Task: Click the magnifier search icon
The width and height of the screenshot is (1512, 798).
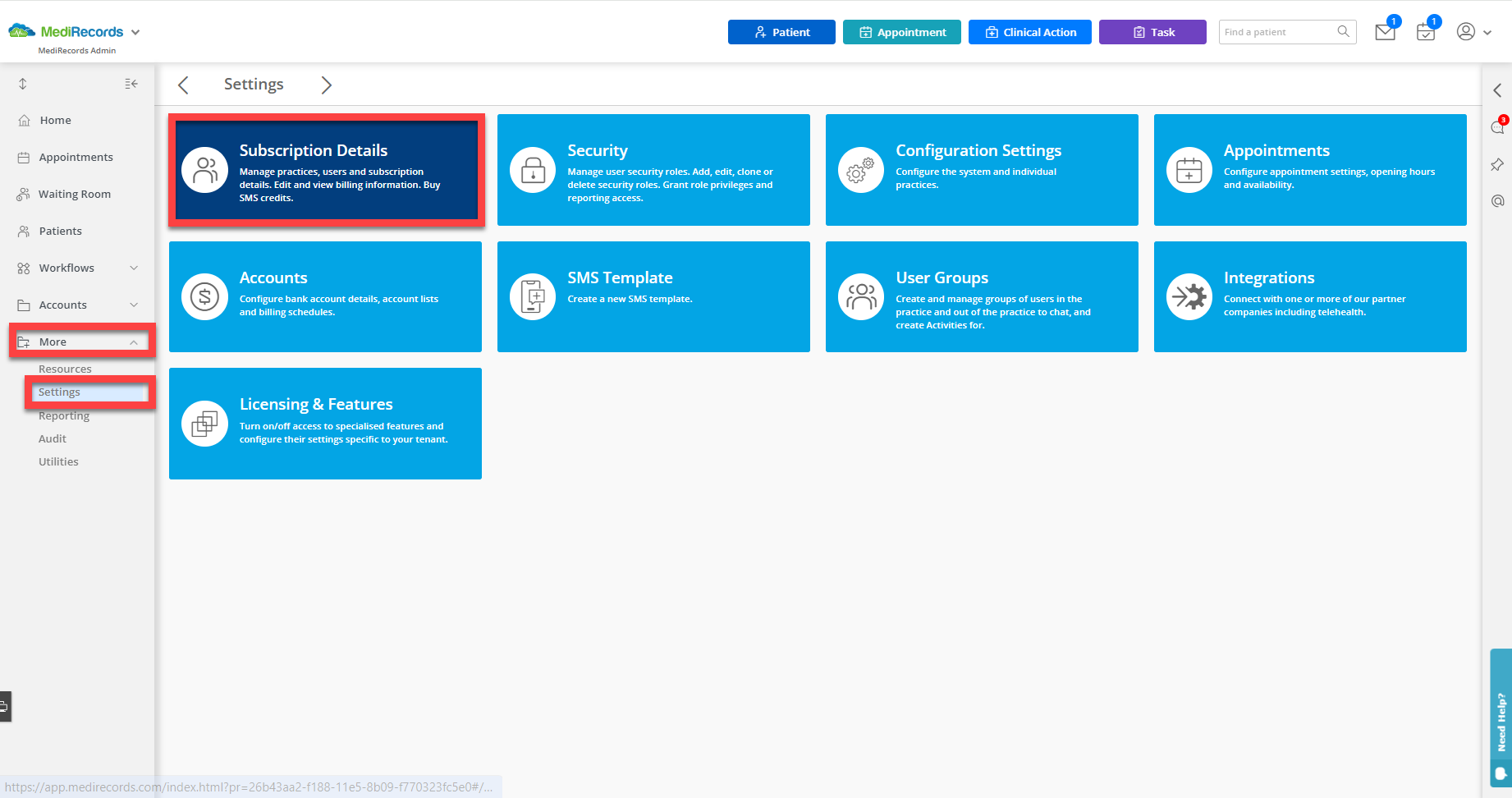Action: (1343, 31)
